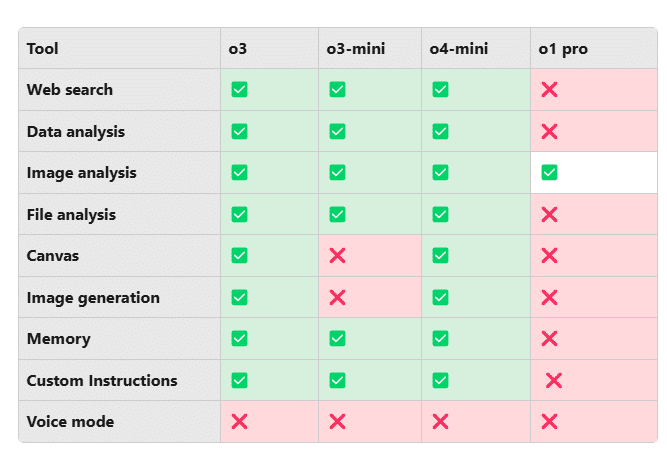The height and width of the screenshot is (457, 667).
Task: Click the o3-mini Image generation red cross
Action: (337, 297)
